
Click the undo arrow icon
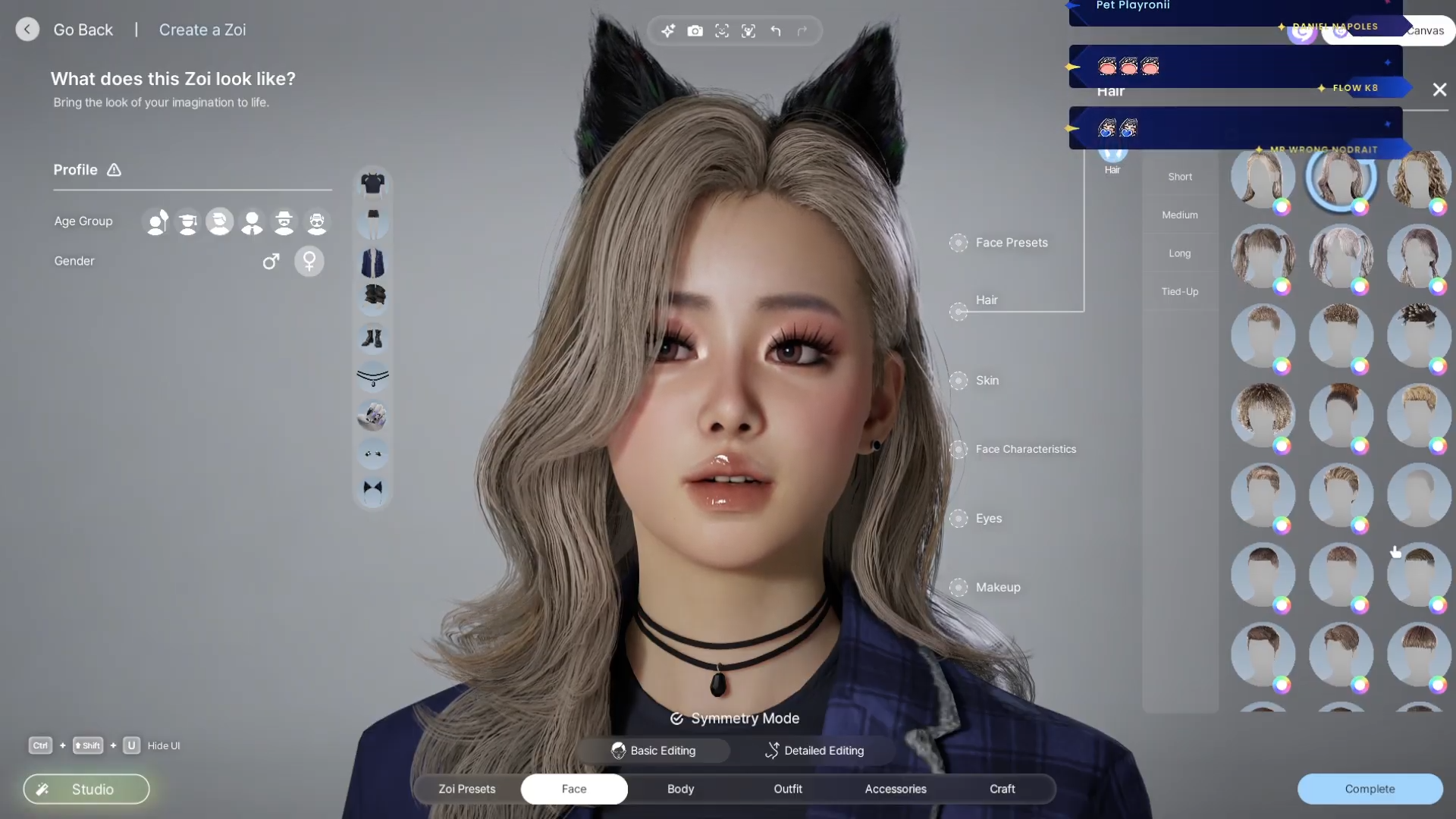click(x=776, y=31)
